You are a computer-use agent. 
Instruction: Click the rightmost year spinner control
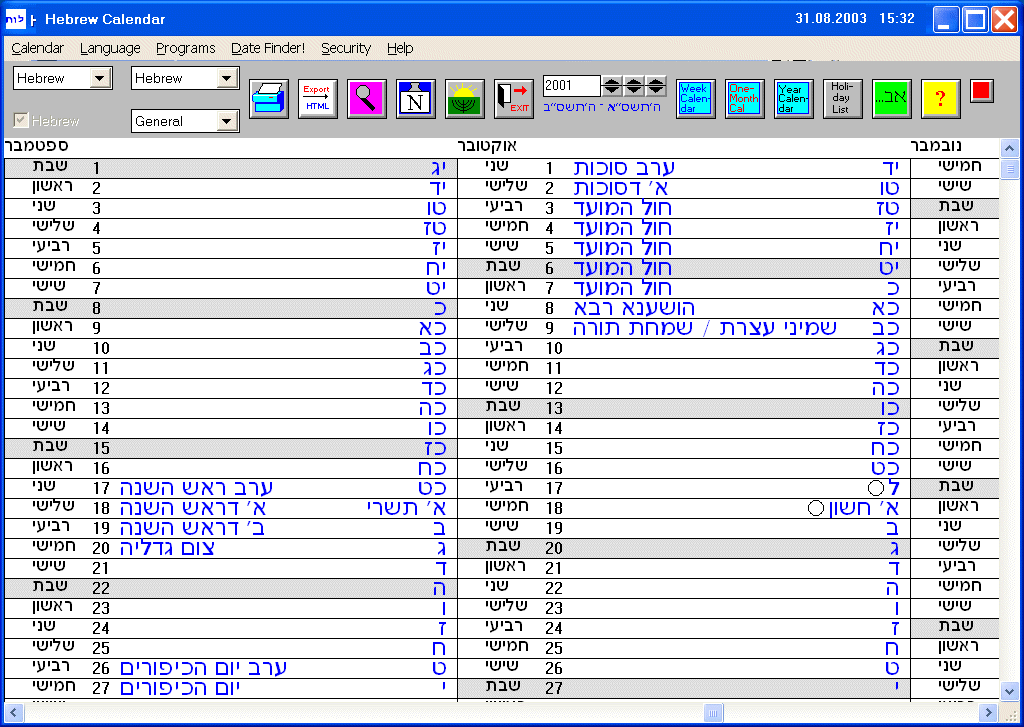(x=656, y=86)
